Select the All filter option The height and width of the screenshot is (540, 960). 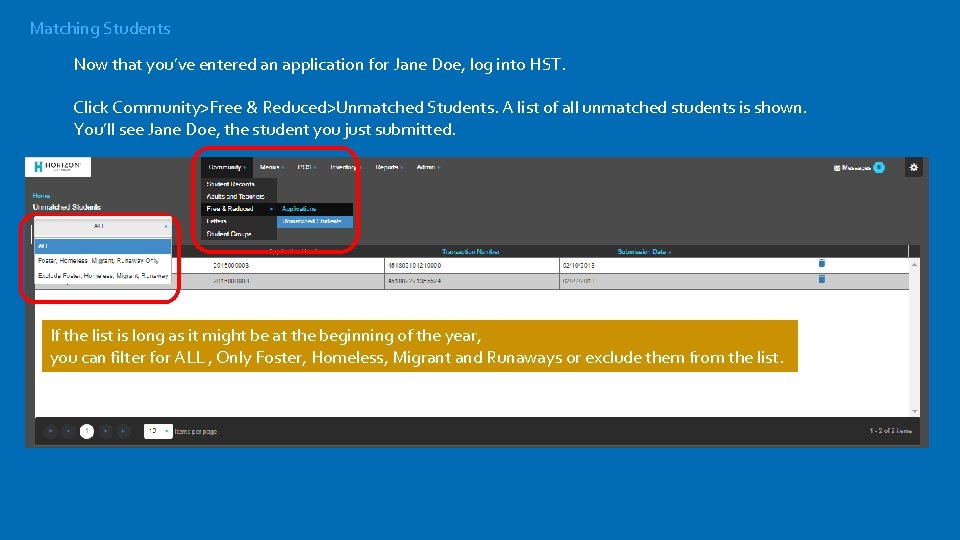click(x=102, y=246)
